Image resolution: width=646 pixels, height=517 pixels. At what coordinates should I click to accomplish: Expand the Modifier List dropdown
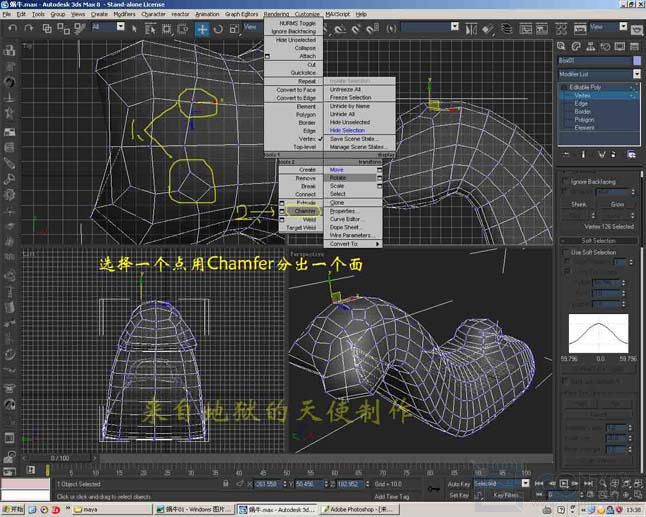tap(637, 74)
